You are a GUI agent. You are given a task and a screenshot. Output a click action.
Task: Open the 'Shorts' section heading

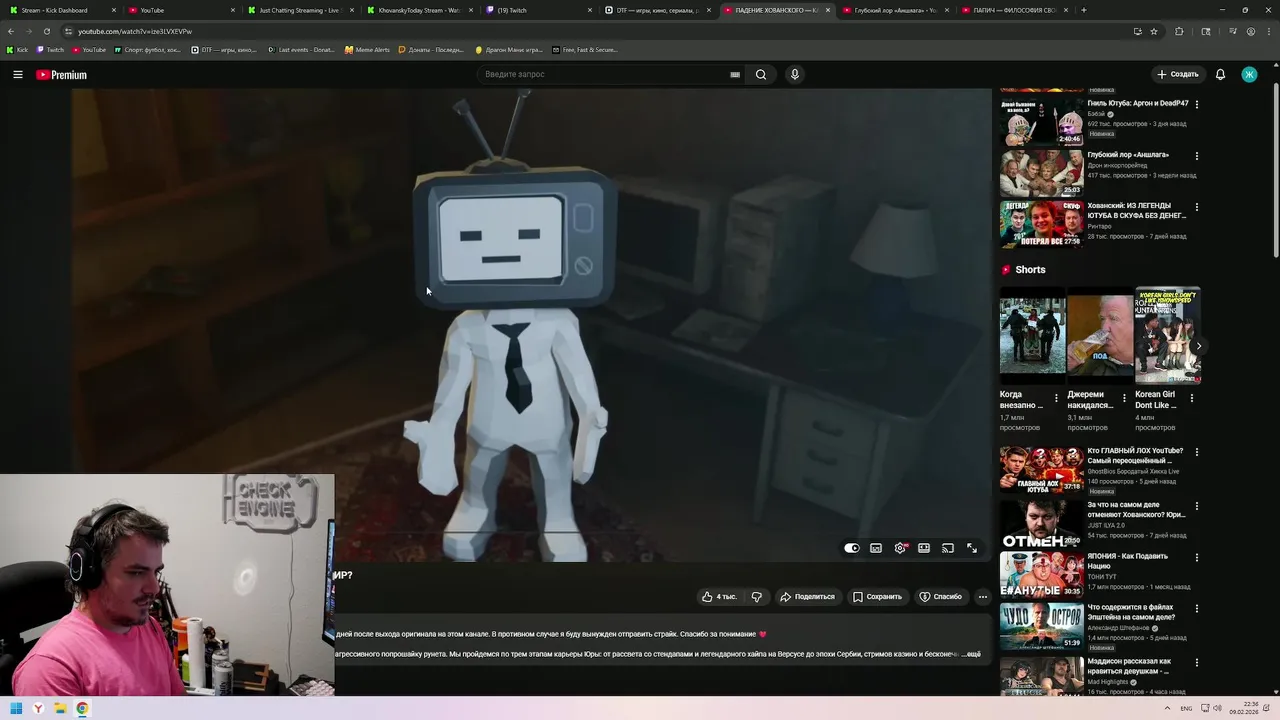pos(1030,270)
